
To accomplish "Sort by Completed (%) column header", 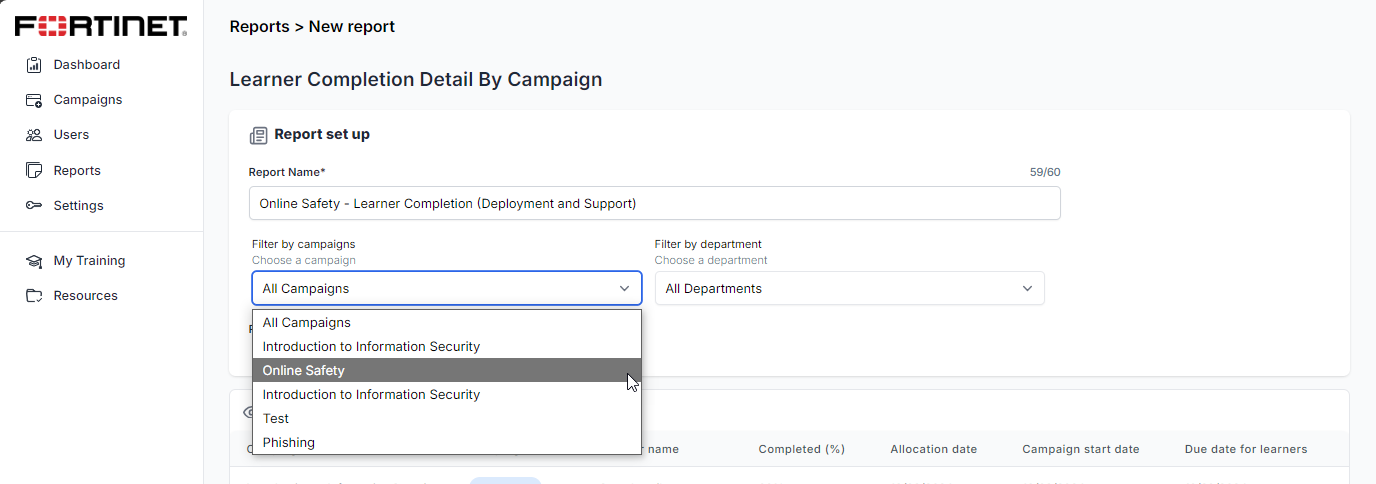I will coord(802,450).
